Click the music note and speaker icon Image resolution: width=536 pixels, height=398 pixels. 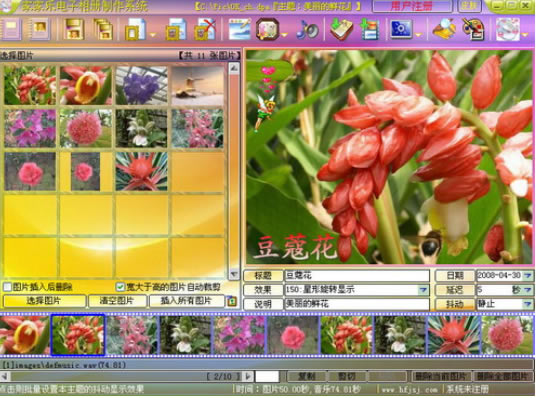[x=308, y=30]
